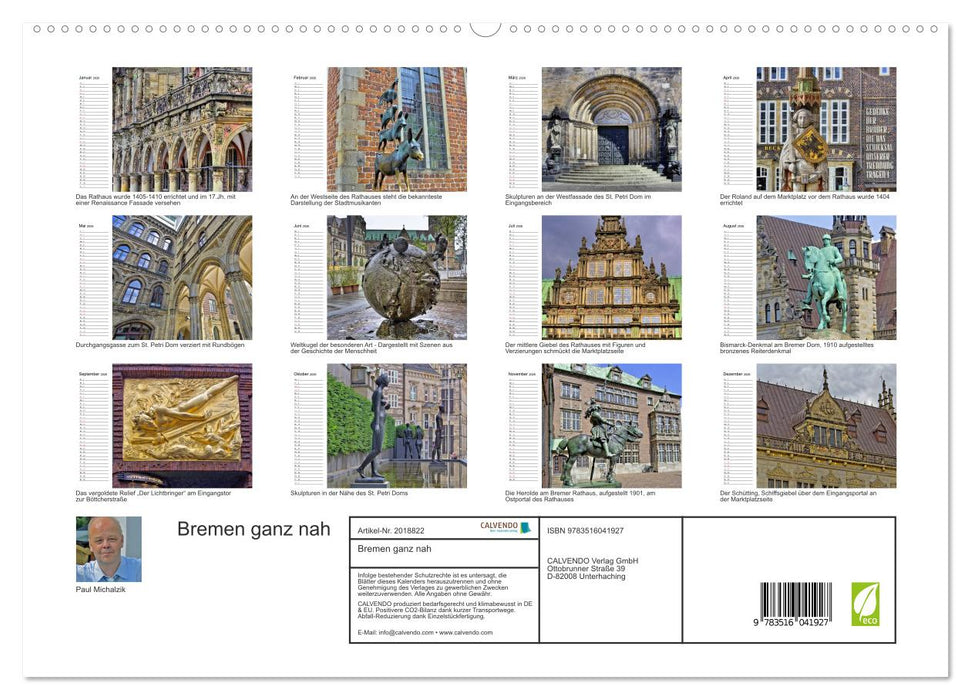This screenshot has height=700, width=971.
Task: Click the red Juli month label
Action: 513,228
